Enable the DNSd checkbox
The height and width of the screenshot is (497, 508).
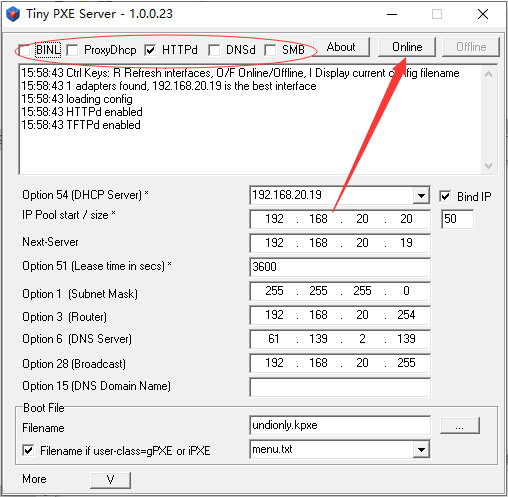point(214,50)
